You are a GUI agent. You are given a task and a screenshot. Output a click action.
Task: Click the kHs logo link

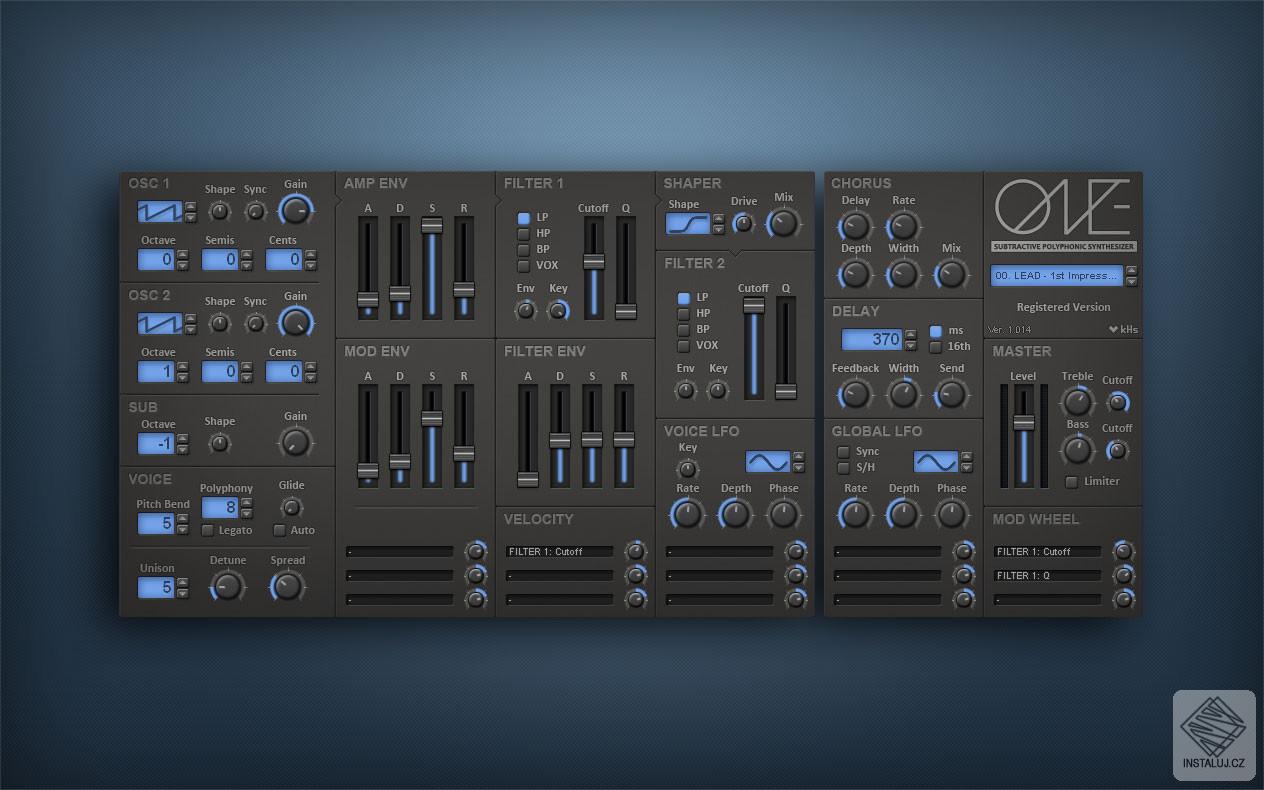[1123, 329]
